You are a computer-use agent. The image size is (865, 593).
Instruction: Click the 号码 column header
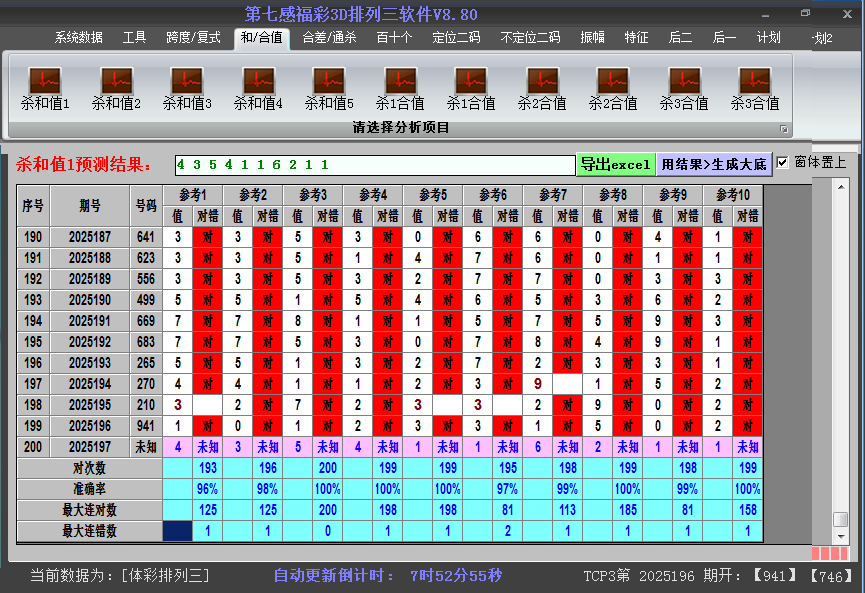[x=146, y=206]
